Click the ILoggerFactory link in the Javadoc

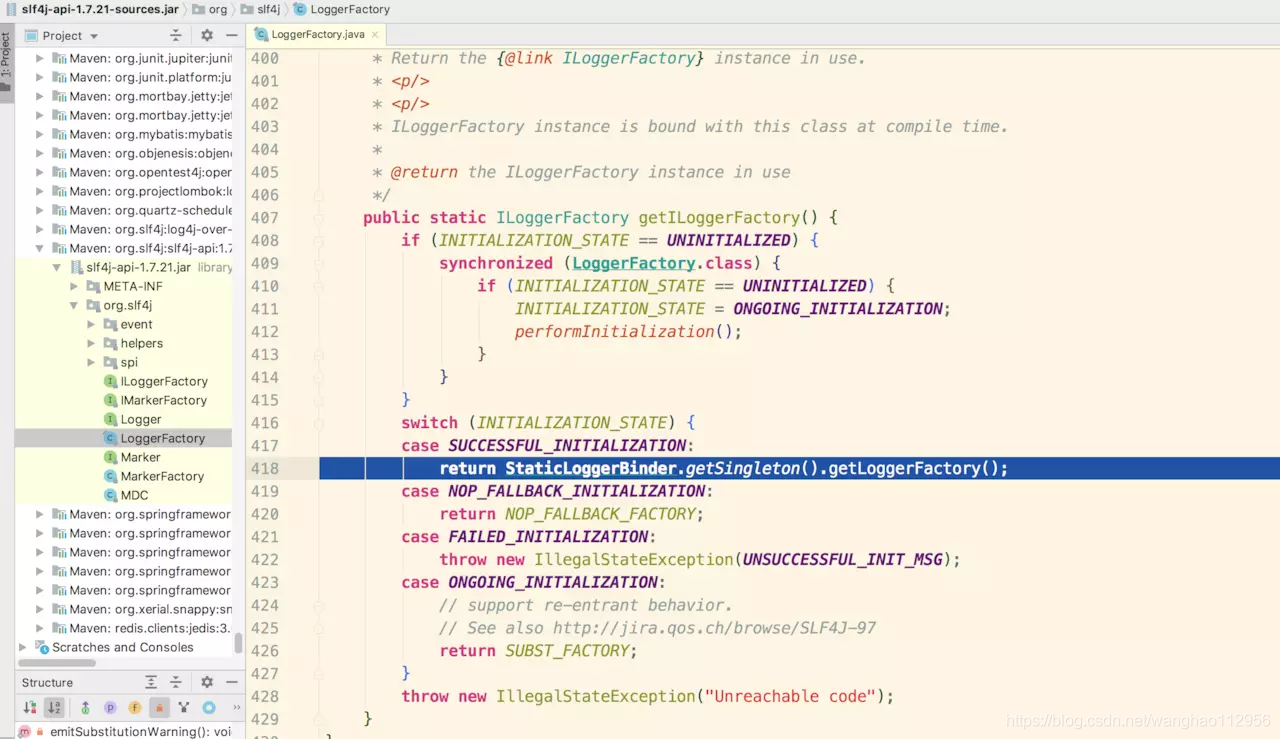click(629, 58)
